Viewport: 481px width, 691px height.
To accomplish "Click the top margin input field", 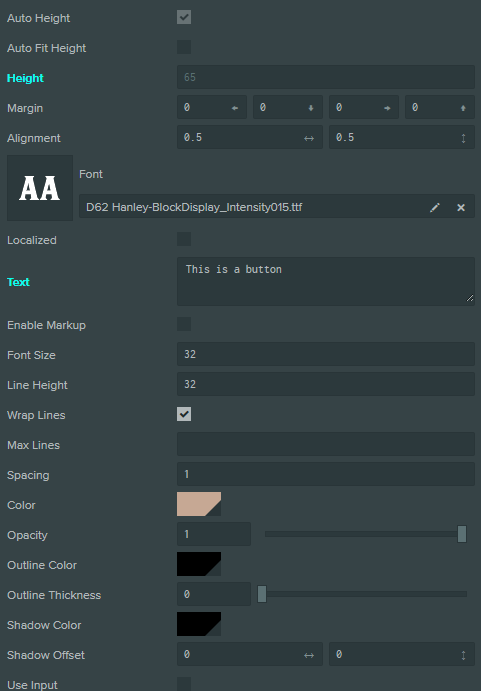I will [x=440, y=107].
